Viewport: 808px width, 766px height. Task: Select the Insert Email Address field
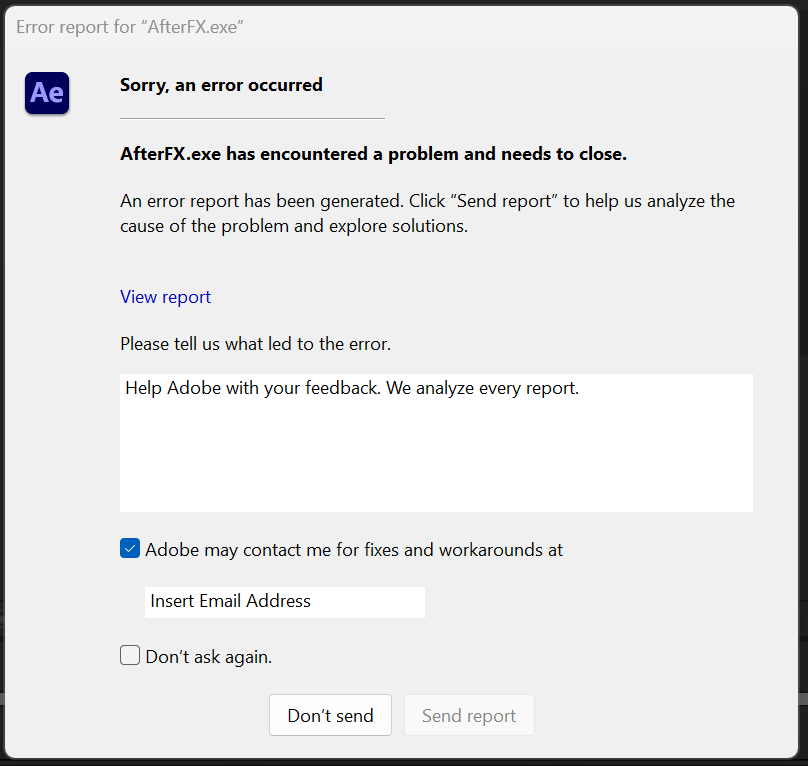pyautogui.click(x=284, y=602)
